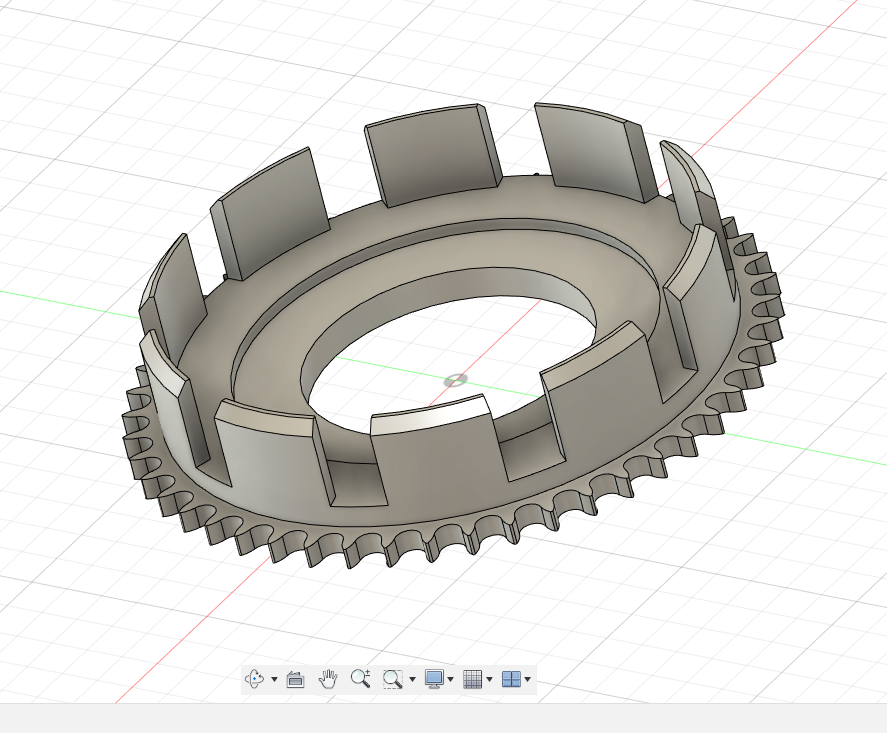Open the Grid and Snaps dropdown arrow
This screenshot has width=887, height=733.
pyautogui.click(x=489, y=680)
